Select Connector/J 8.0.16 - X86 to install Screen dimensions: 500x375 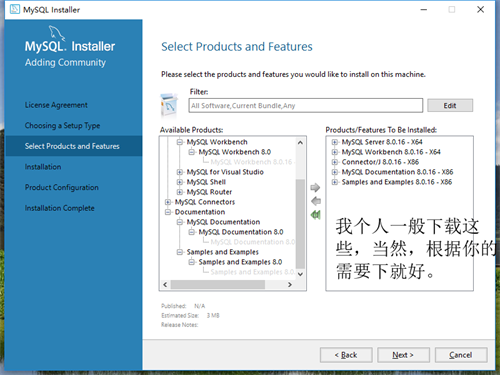pyautogui.click(x=380, y=162)
